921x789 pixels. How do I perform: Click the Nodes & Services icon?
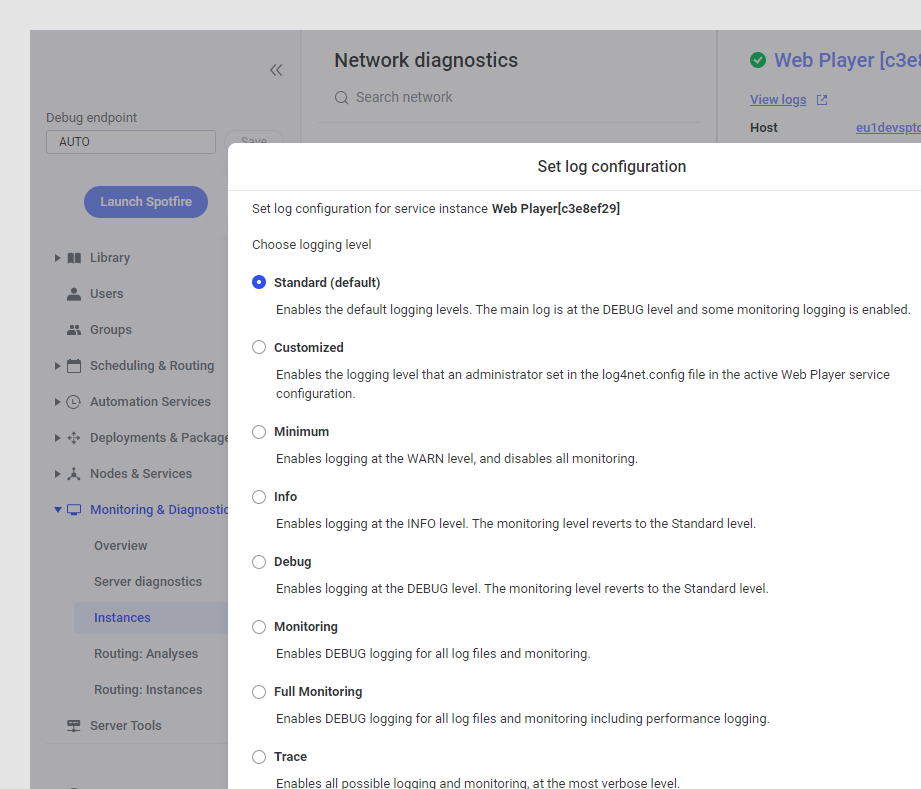(x=74, y=474)
